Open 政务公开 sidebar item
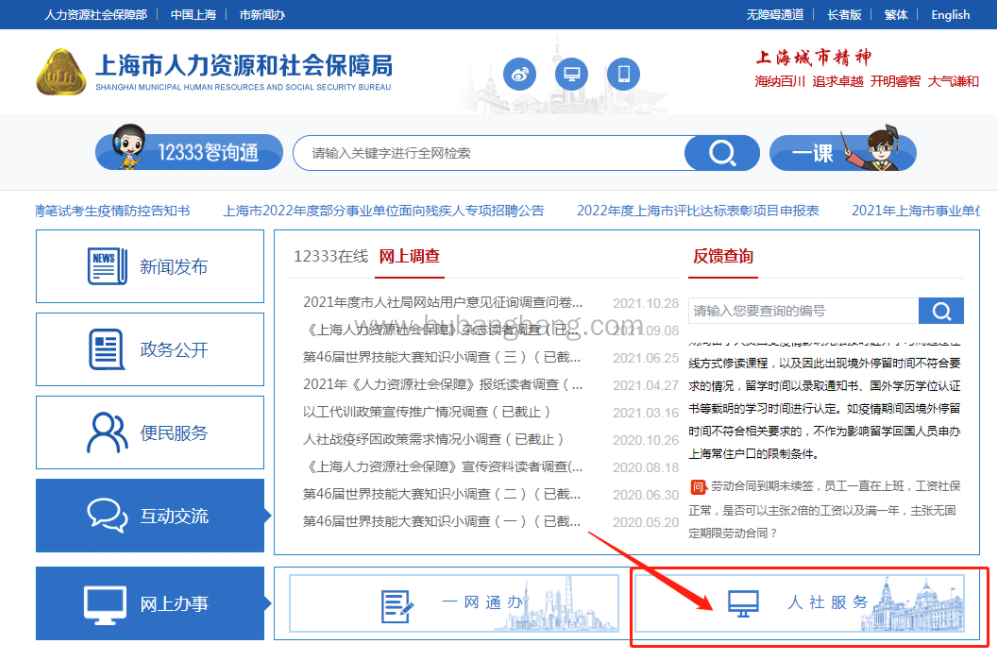Viewport: 997px width, 656px height. click(x=150, y=350)
